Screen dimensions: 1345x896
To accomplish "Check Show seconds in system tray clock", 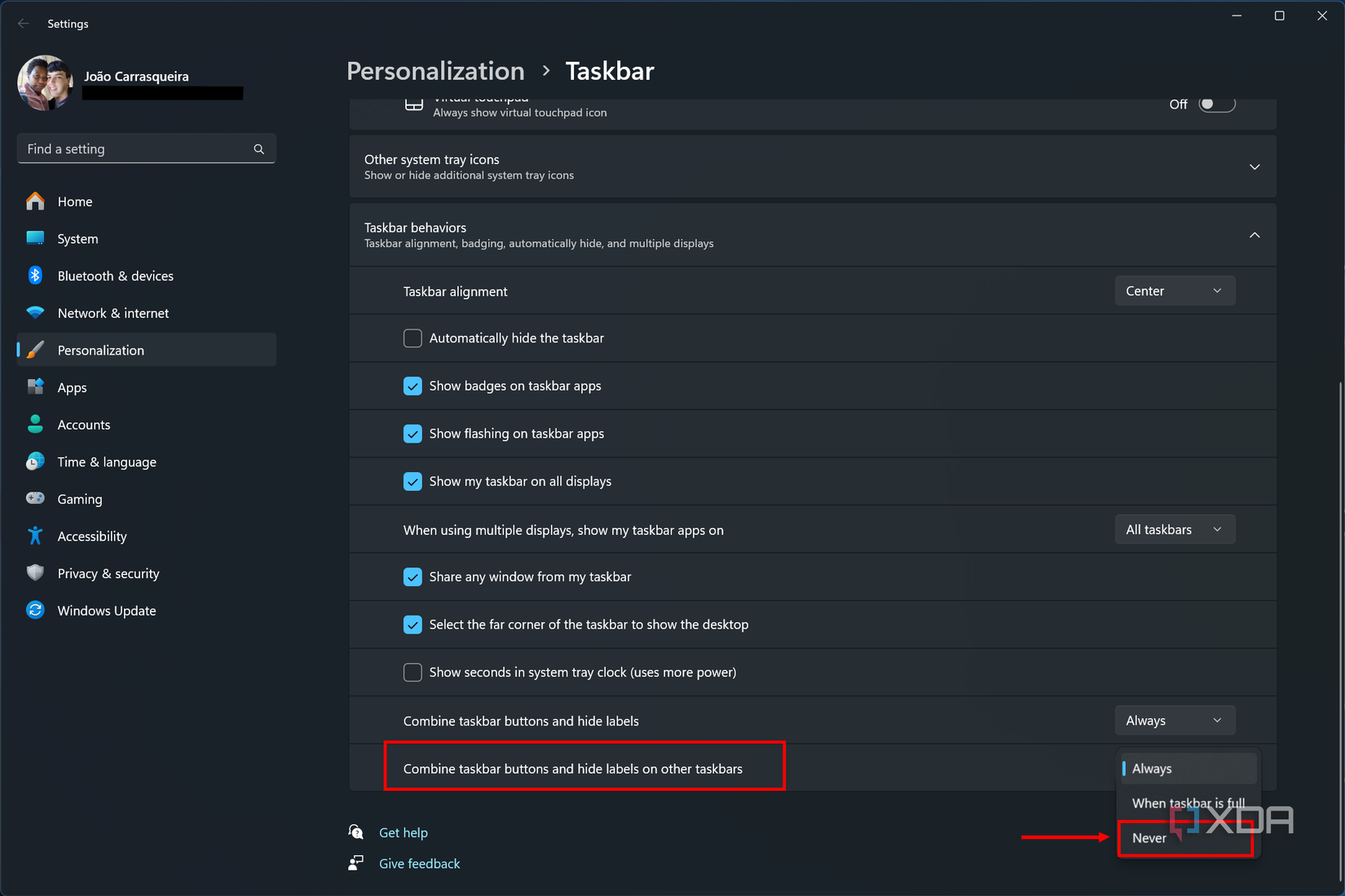I will pos(412,673).
